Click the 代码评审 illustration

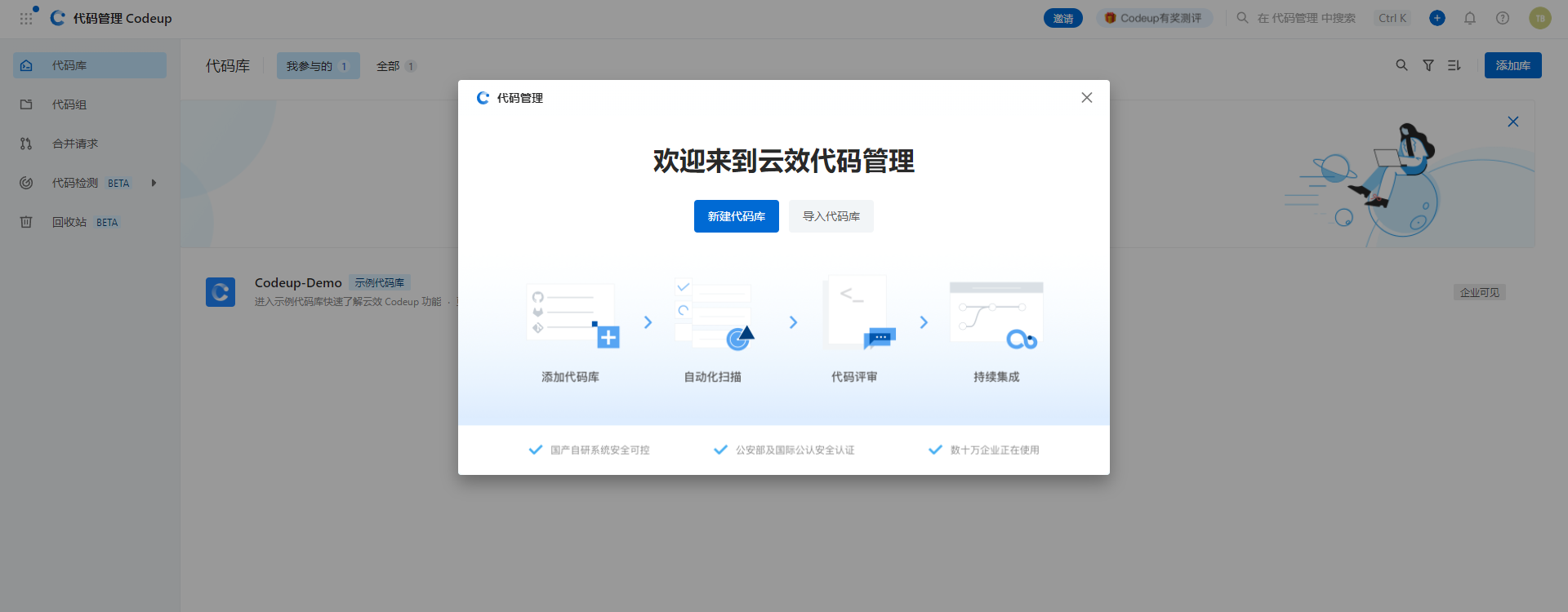859,313
